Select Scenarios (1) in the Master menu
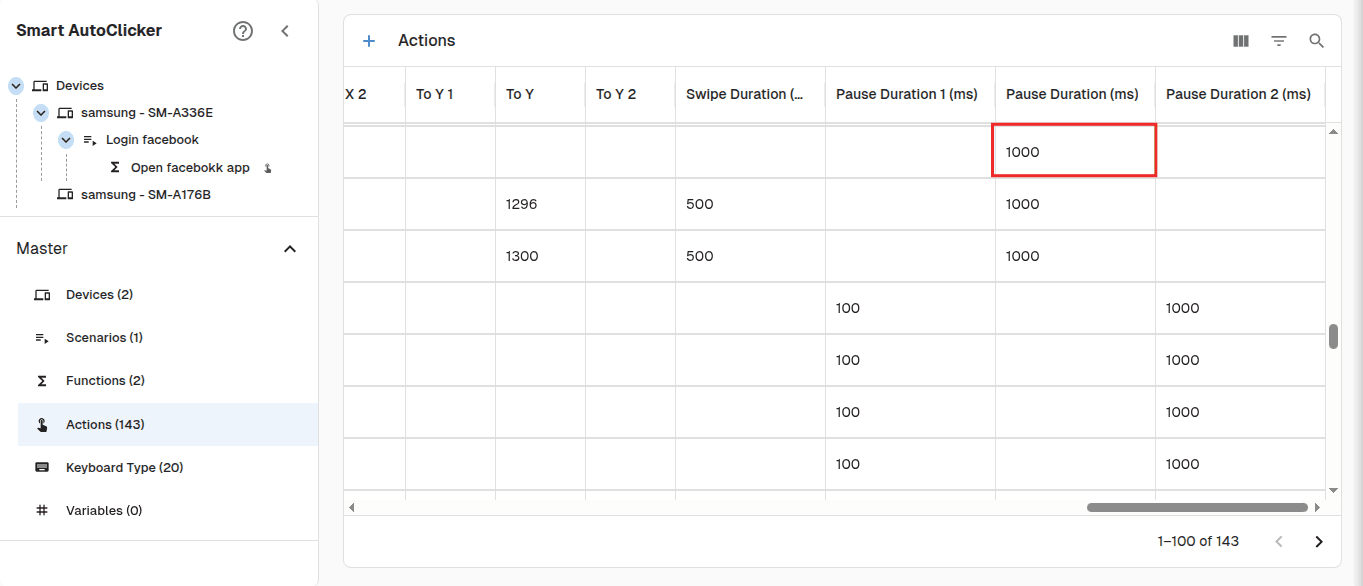This screenshot has height=586, width=1363. 106,337
